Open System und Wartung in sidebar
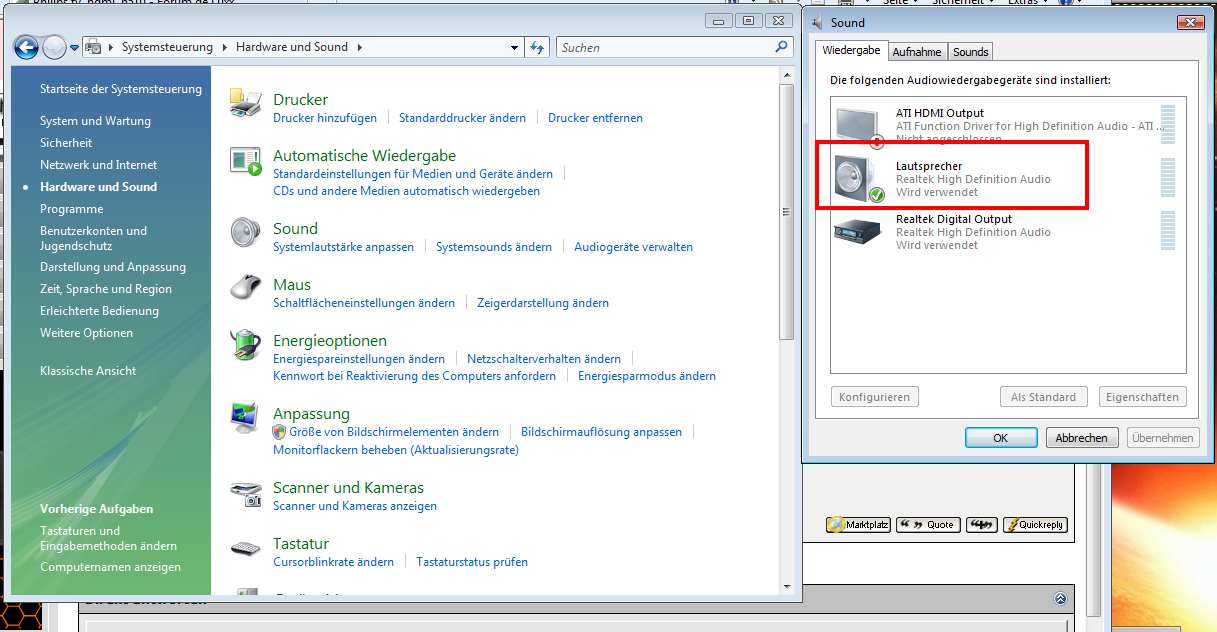Image resolution: width=1217 pixels, height=632 pixels. (x=95, y=121)
